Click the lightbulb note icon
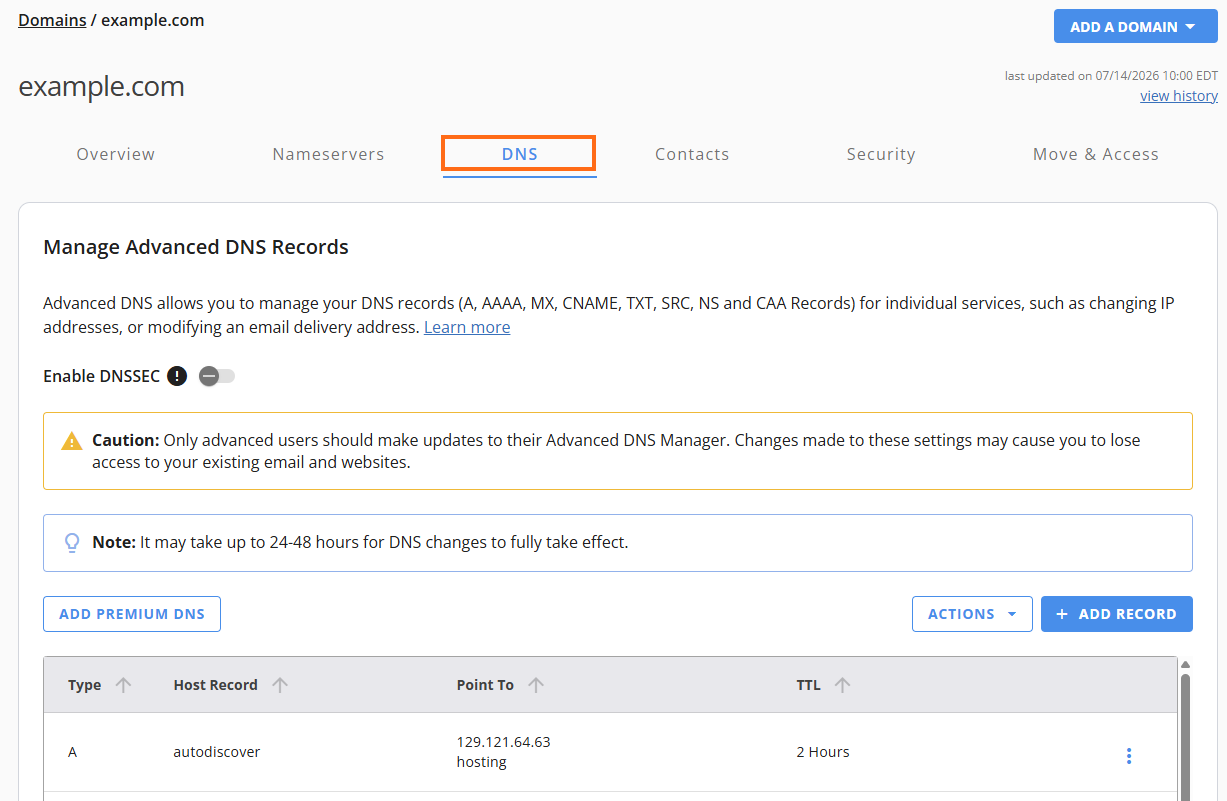The image size is (1227, 801). [72, 542]
